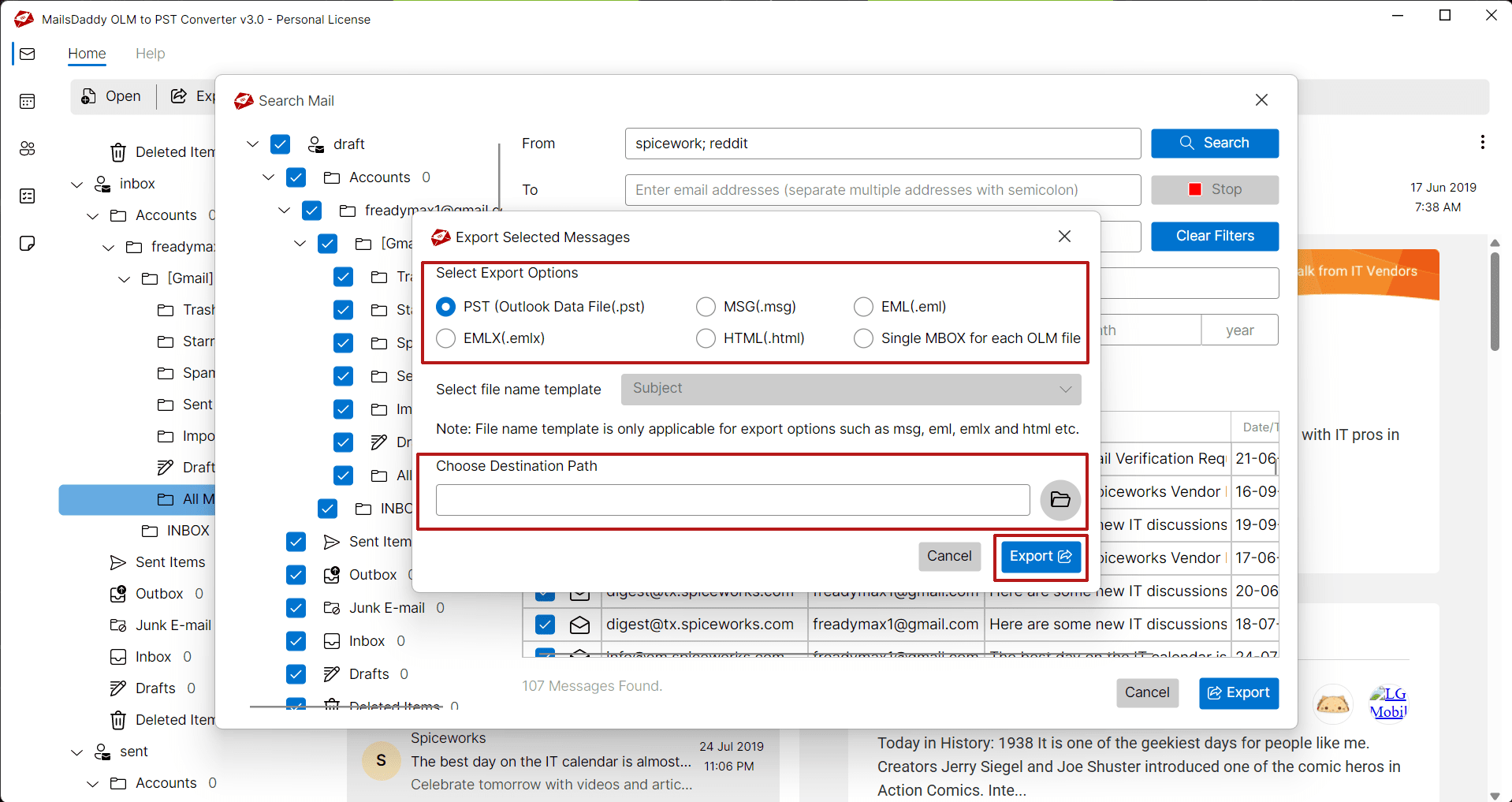The height and width of the screenshot is (802, 1512).
Task: Open the calendar sidebar icon
Action: coord(28,101)
